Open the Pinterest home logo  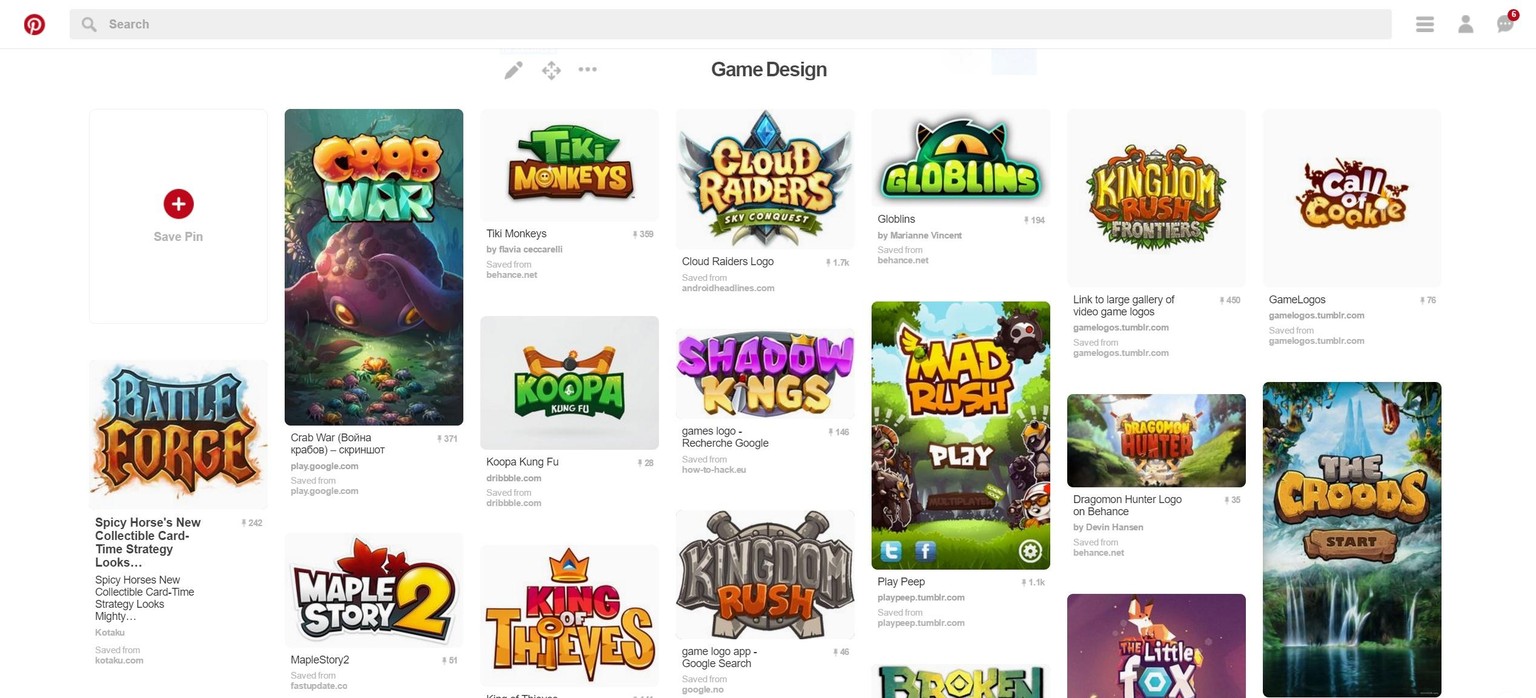[x=35, y=24]
